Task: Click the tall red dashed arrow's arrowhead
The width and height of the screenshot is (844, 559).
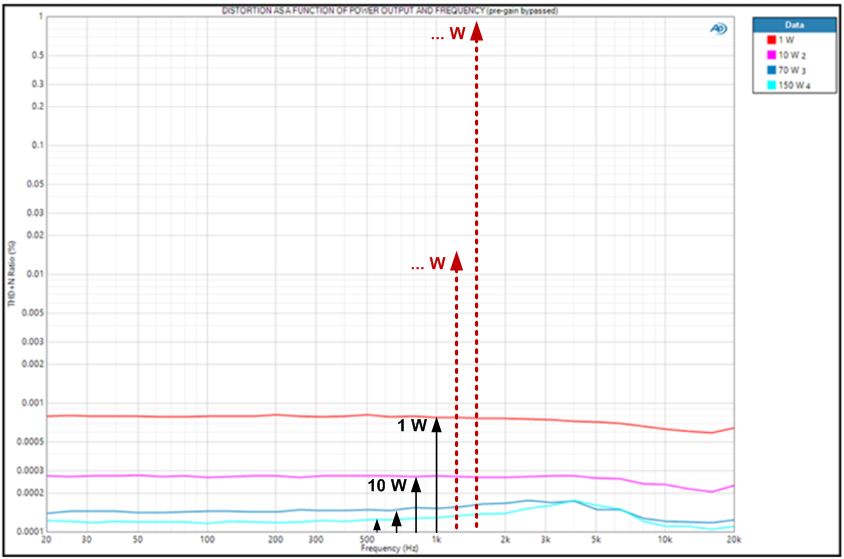Action: click(x=477, y=31)
